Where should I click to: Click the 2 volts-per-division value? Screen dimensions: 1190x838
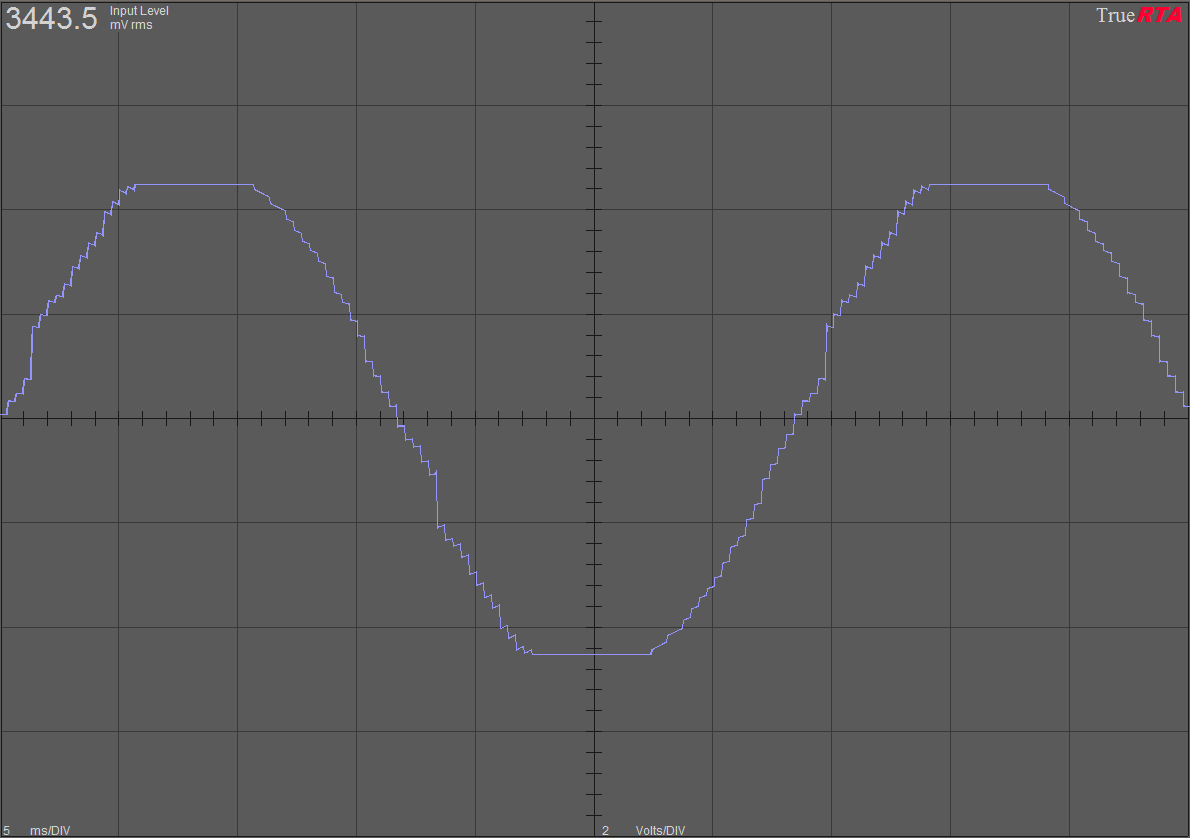[605, 830]
